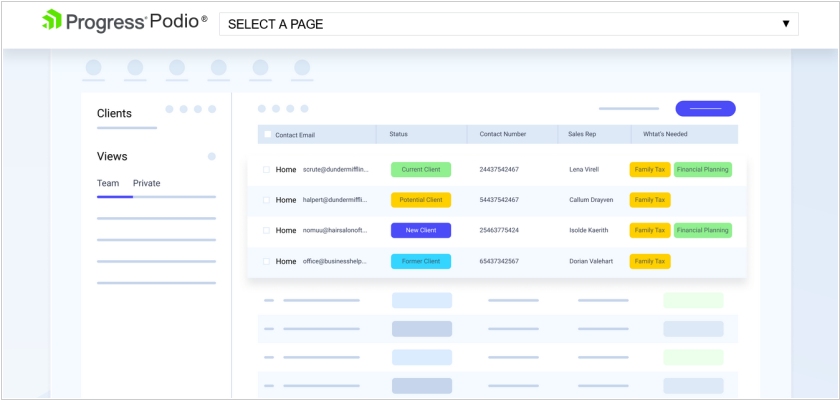840x400 pixels.
Task: Toggle the select-all checkbox beside Contact Email
Action: coord(267,134)
